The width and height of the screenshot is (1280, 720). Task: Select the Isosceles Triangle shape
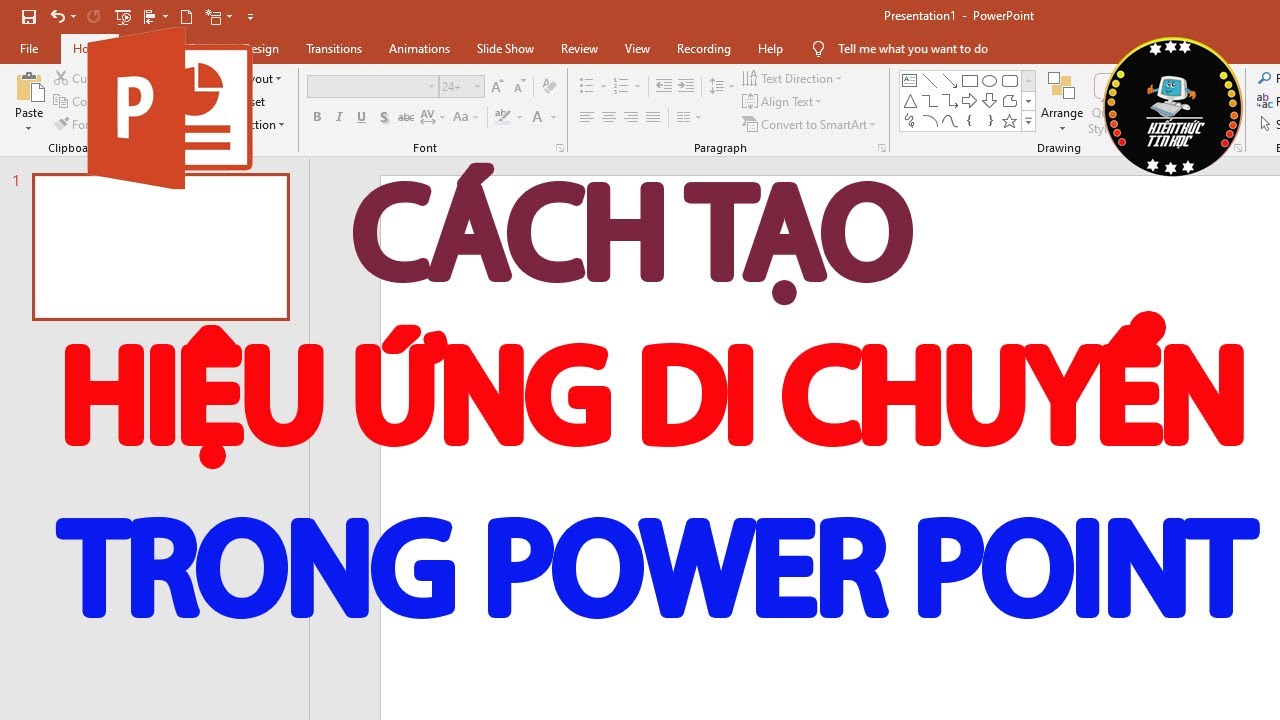tap(910, 101)
